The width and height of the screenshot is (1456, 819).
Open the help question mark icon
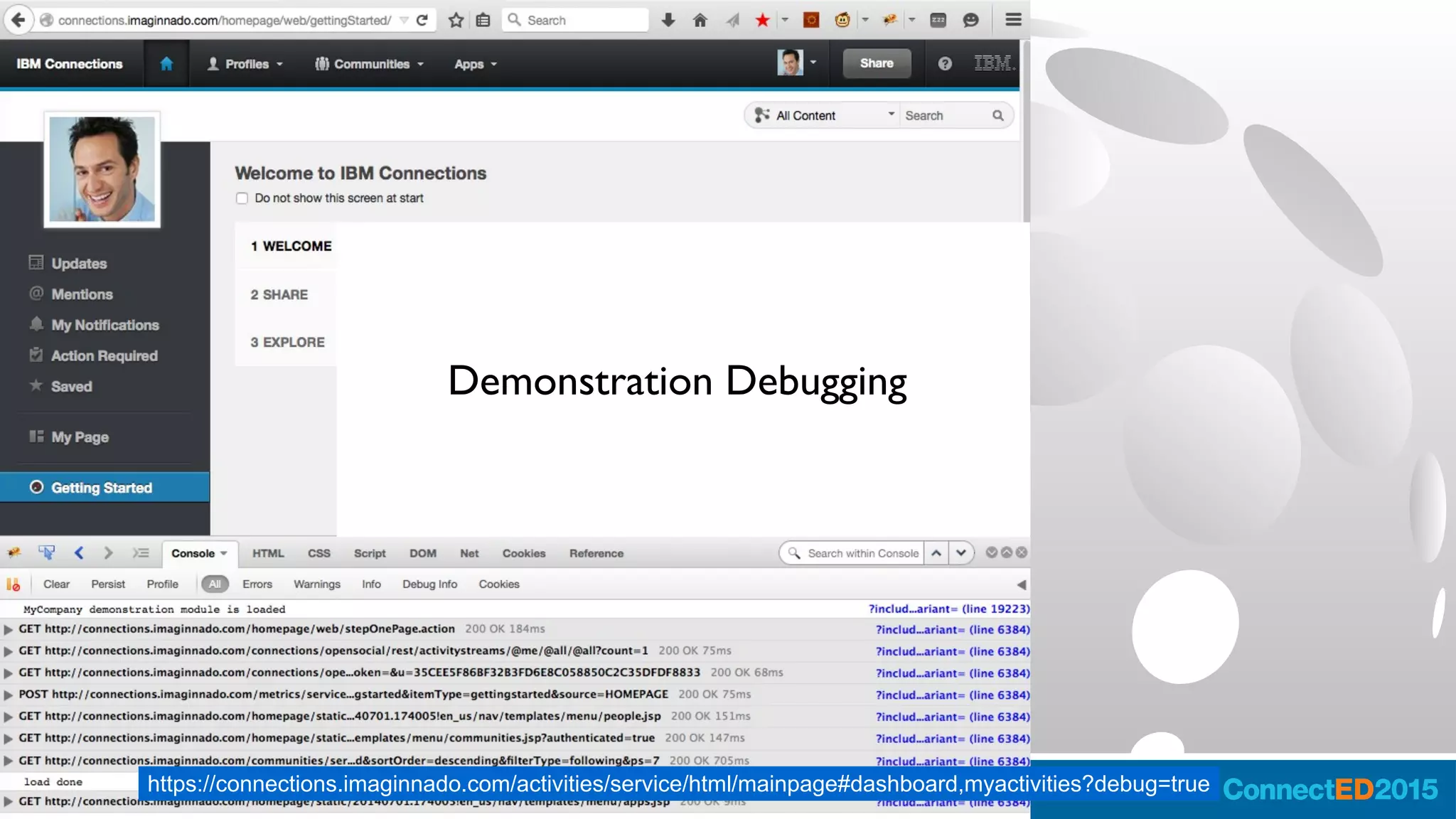tap(945, 64)
